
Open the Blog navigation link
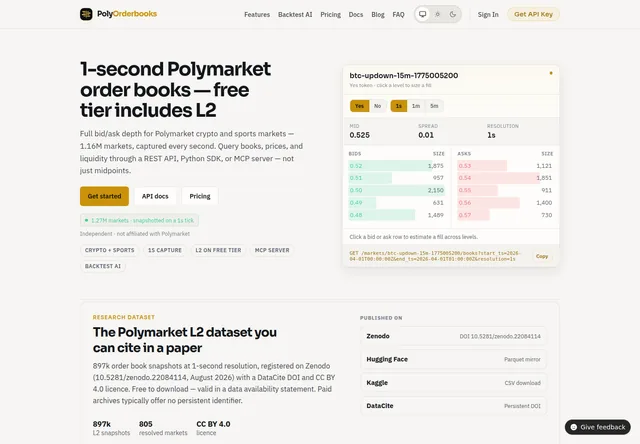(378, 15)
